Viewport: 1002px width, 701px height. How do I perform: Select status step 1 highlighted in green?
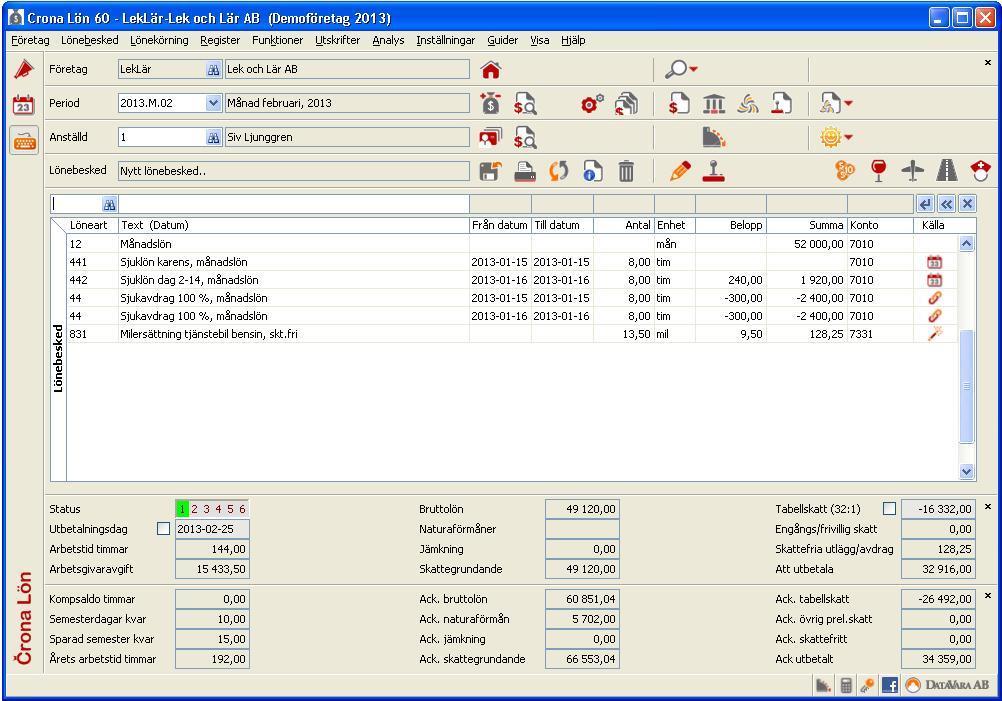(182, 509)
